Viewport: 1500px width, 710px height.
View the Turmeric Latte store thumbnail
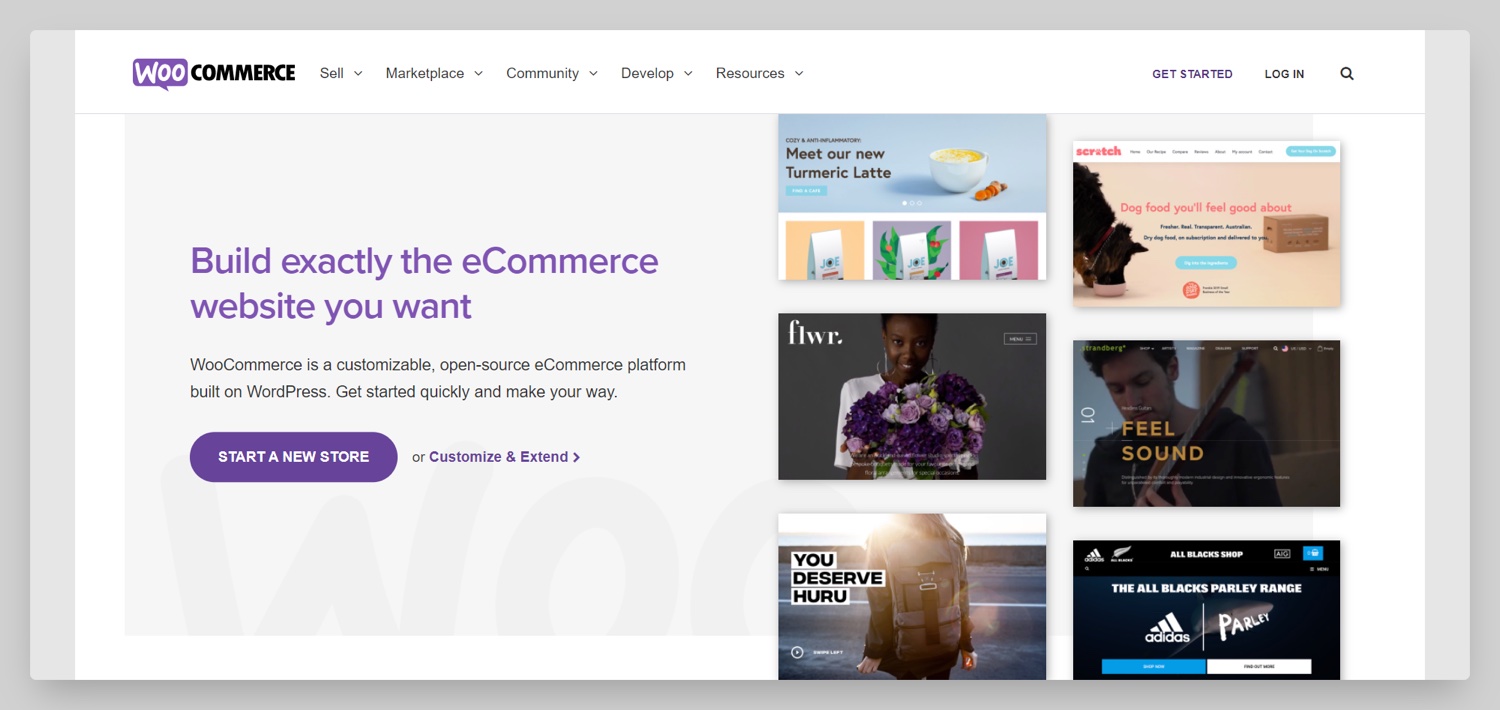click(x=912, y=197)
